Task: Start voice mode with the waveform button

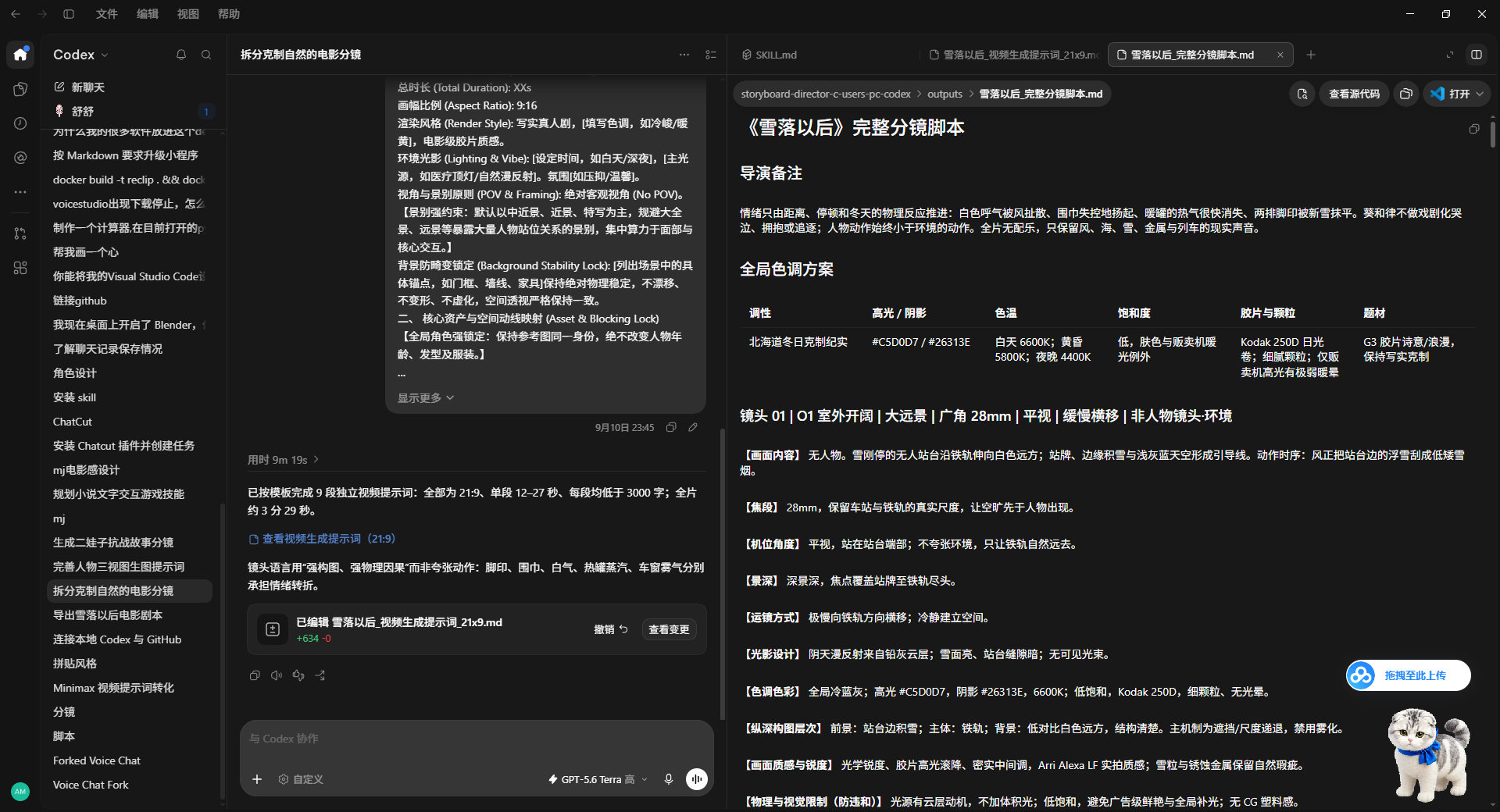Action: coord(696,779)
